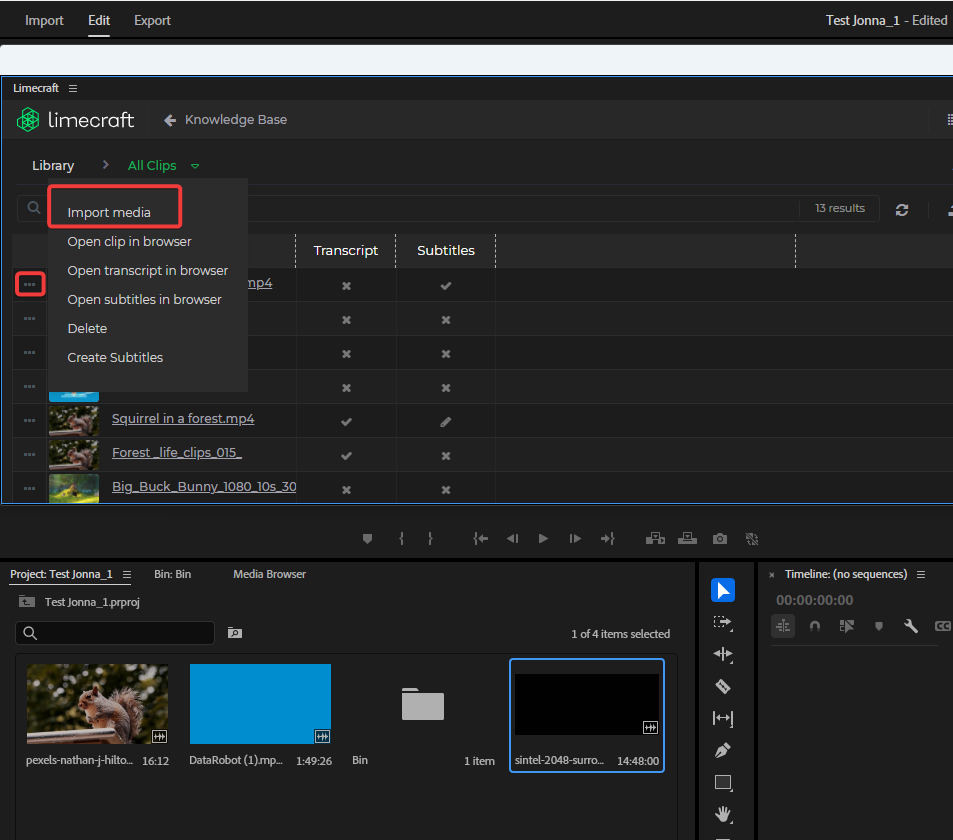This screenshot has width=953, height=840.
Task: Open the Squirrel in a forest.mp4 link
Action: point(183,419)
